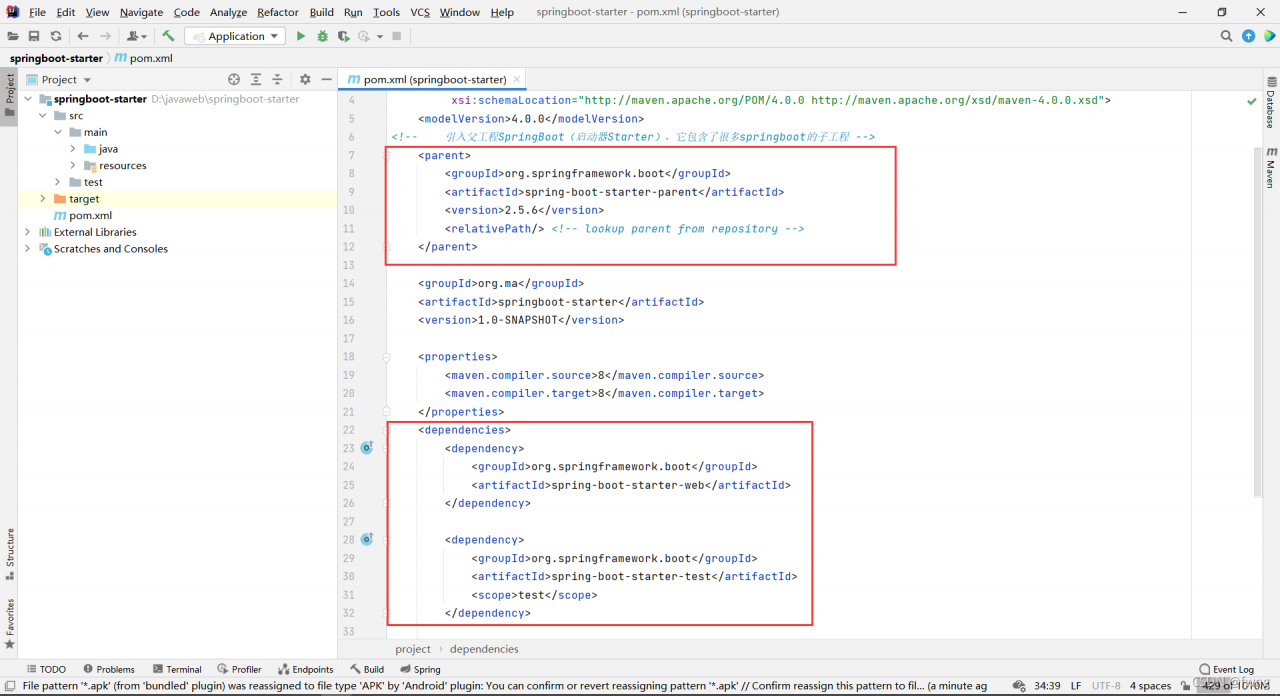Open the Refactor menu
Screen dimensions: 1280x696
278,12
